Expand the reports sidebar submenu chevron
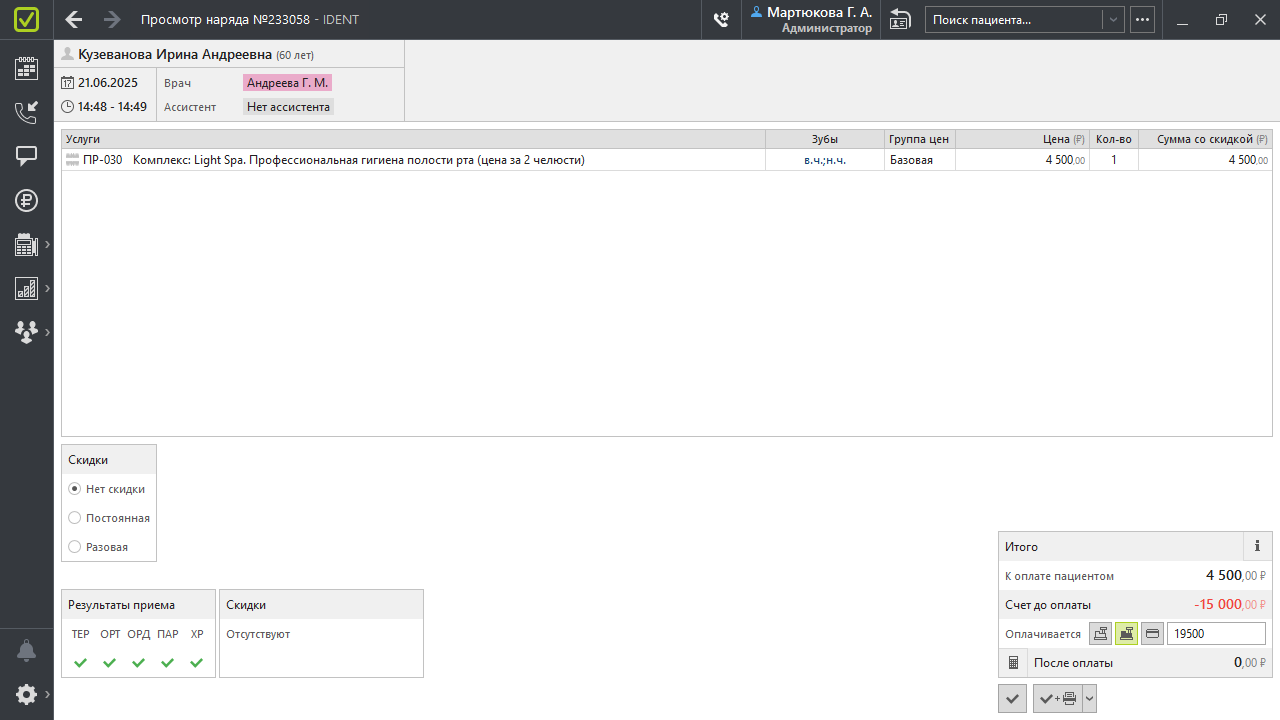 (47, 288)
